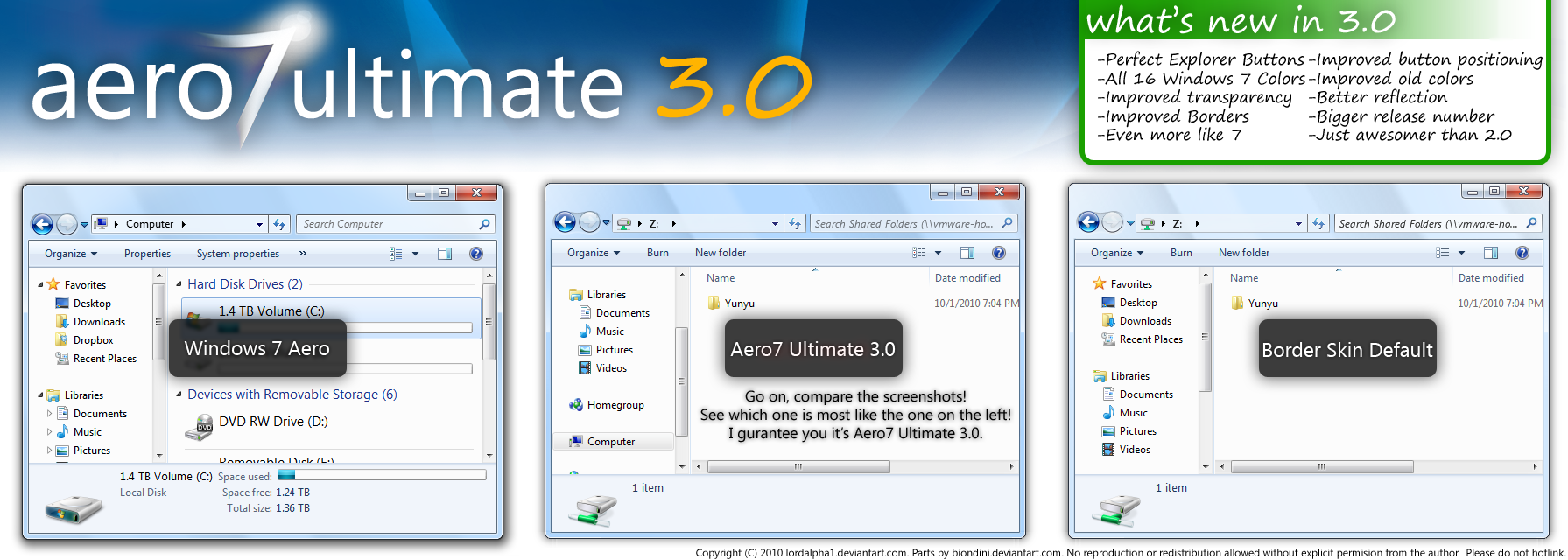The height and width of the screenshot is (560, 1568).
Task: Open Properties in Computer window toolbar
Action: point(147,254)
